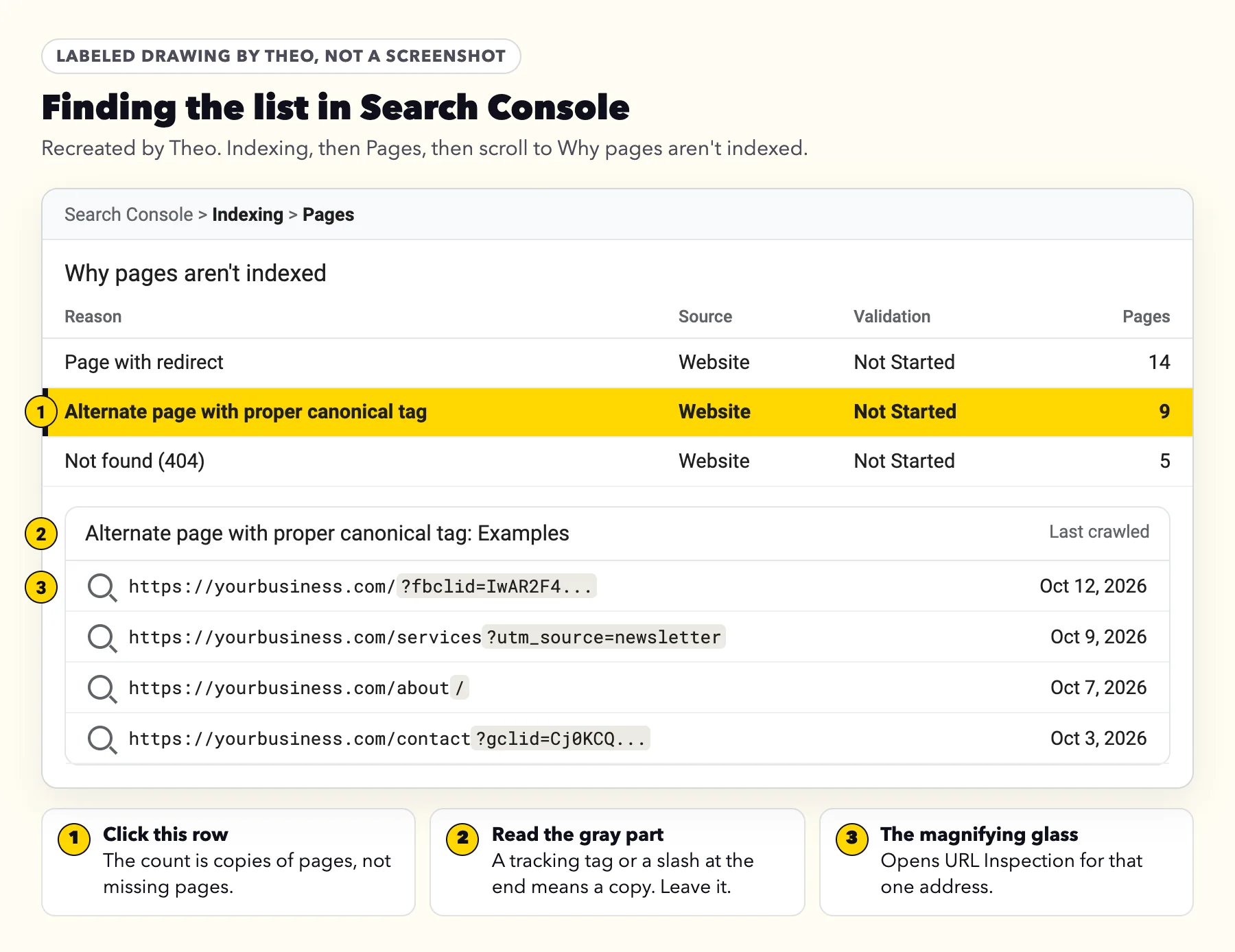This screenshot has height=952, width=1235.
Task: Click the 'Click this row' caption card
Action: (228, 861)
